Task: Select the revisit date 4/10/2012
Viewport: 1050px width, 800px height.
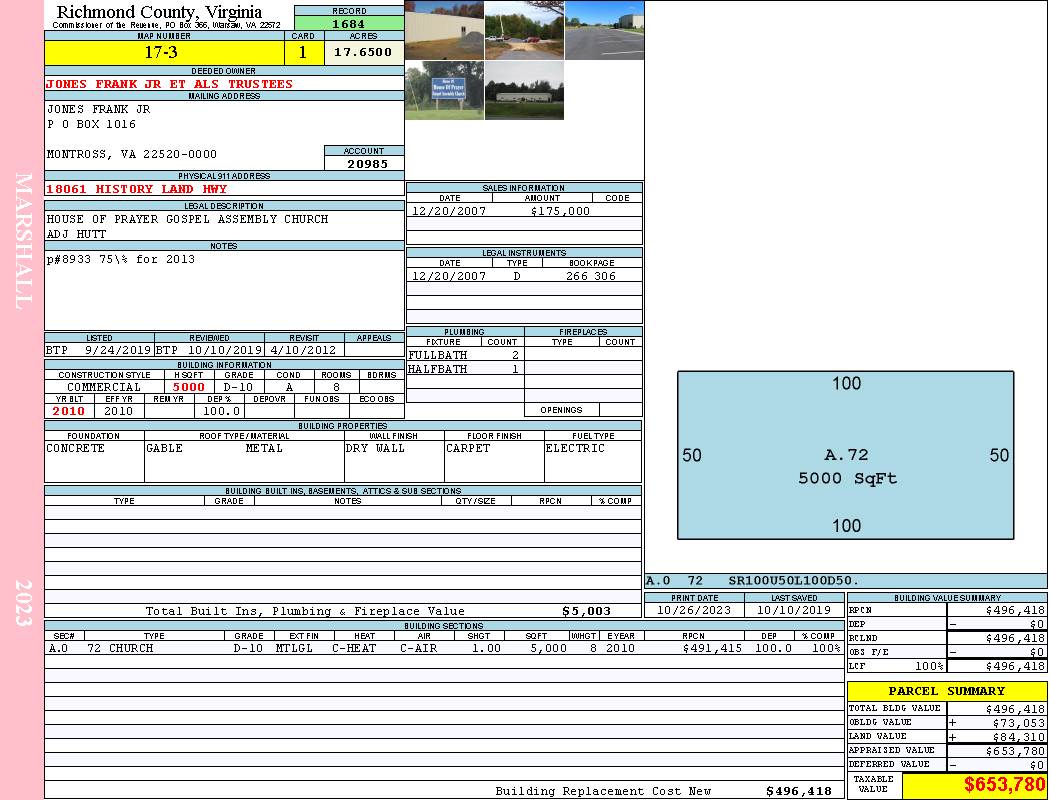Action: click(303, 350)
